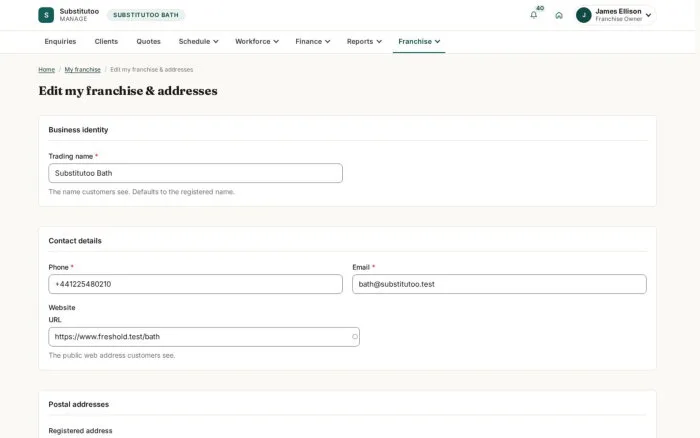The image size is (700, 438).
Task: Click the 'Contact details' section title
Action: coord(75,241)
